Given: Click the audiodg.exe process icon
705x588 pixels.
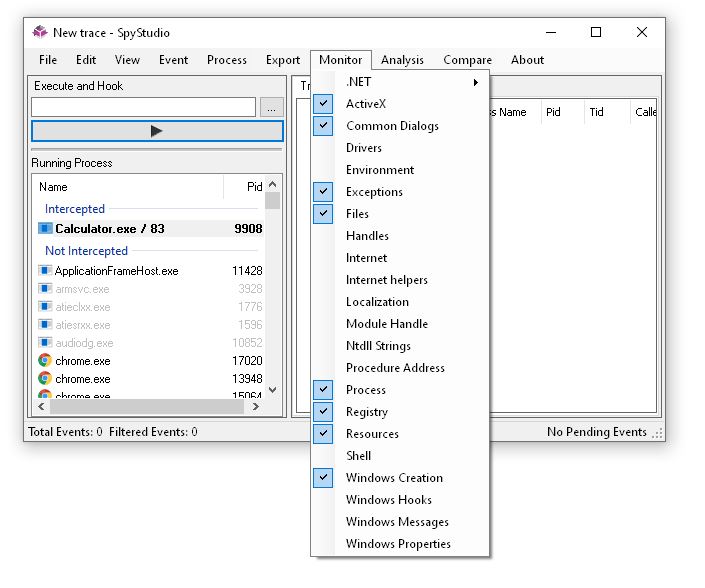Looking at the screenshot, I should pyautogui.click(x=45, y=343).
